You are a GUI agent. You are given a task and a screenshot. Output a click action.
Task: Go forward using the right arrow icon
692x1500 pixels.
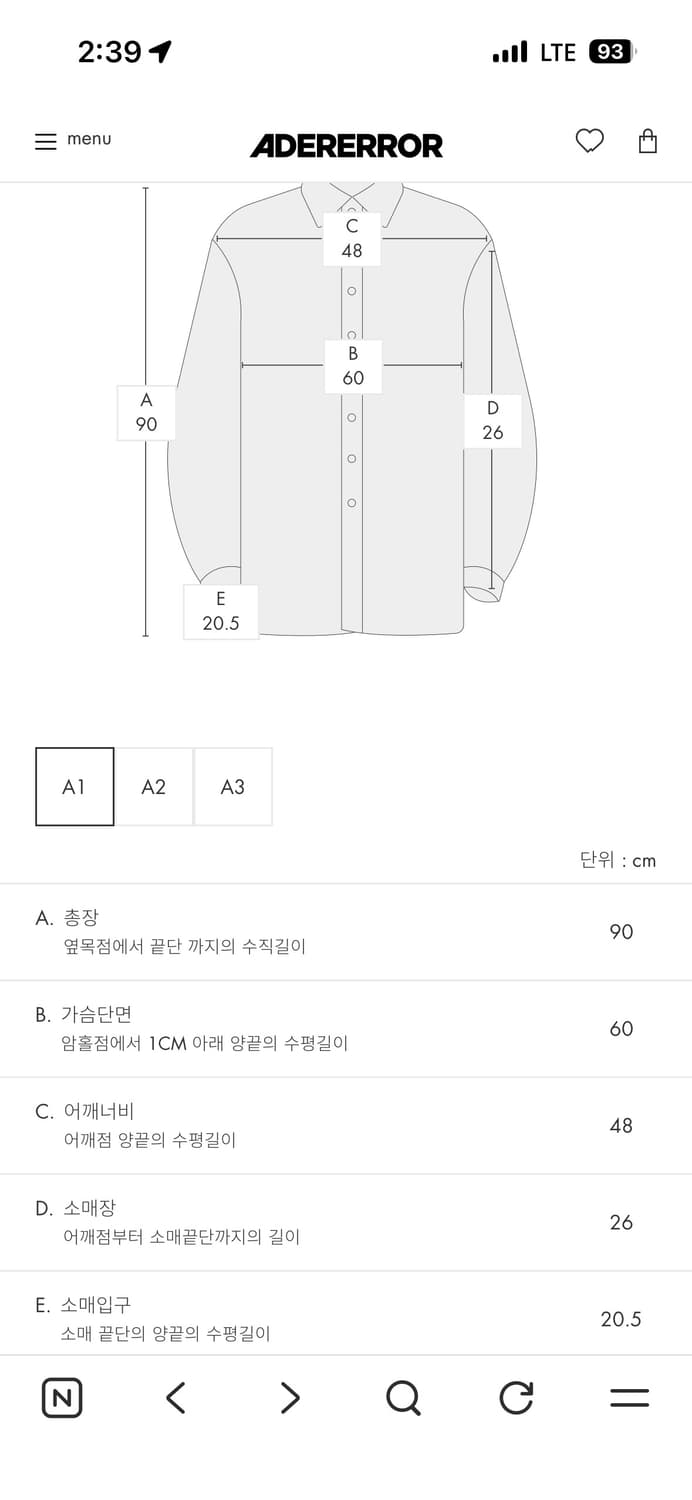[x=289, y=1398]
